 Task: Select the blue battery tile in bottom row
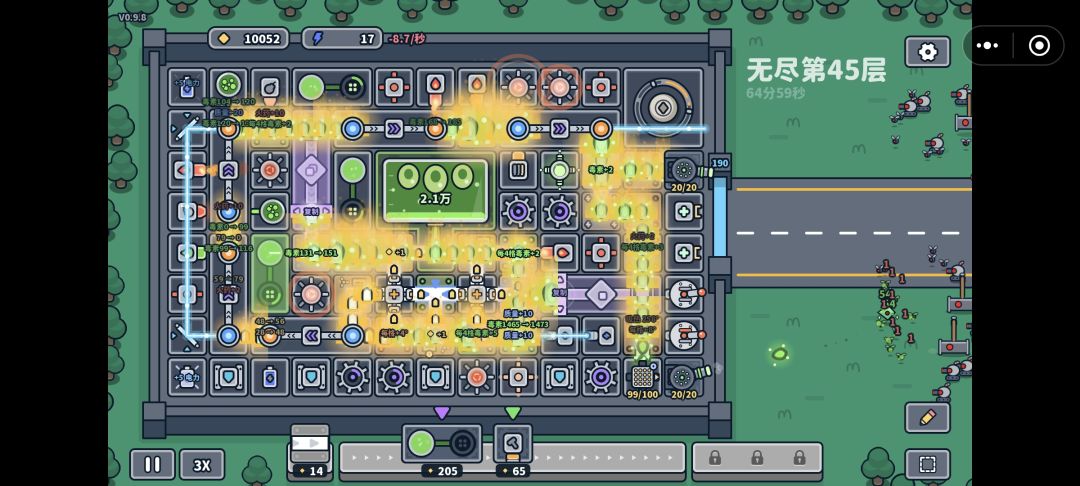point(269,377)
